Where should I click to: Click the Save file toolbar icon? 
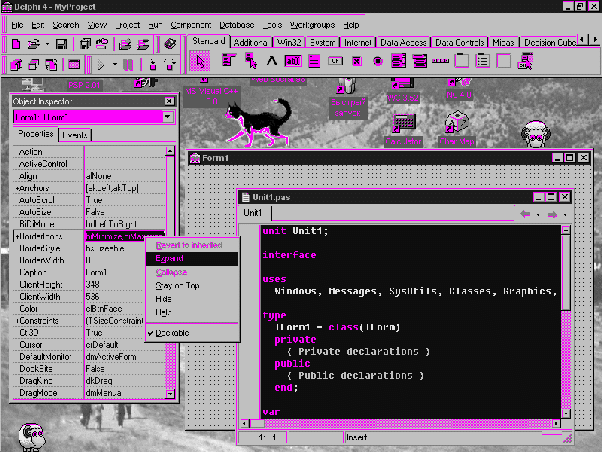[62, 44]
